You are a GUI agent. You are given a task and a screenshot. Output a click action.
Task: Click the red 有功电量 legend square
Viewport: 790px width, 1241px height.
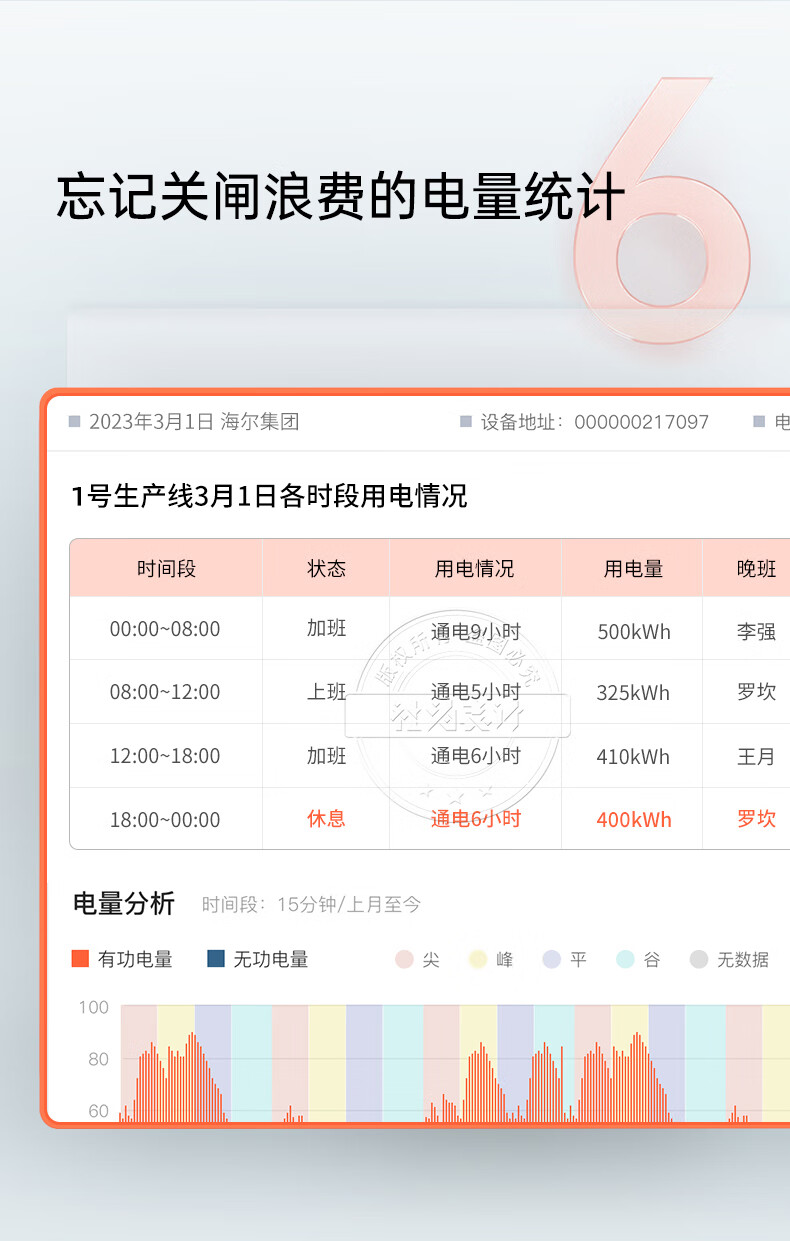pyautogui.click(x=80, y=959)
